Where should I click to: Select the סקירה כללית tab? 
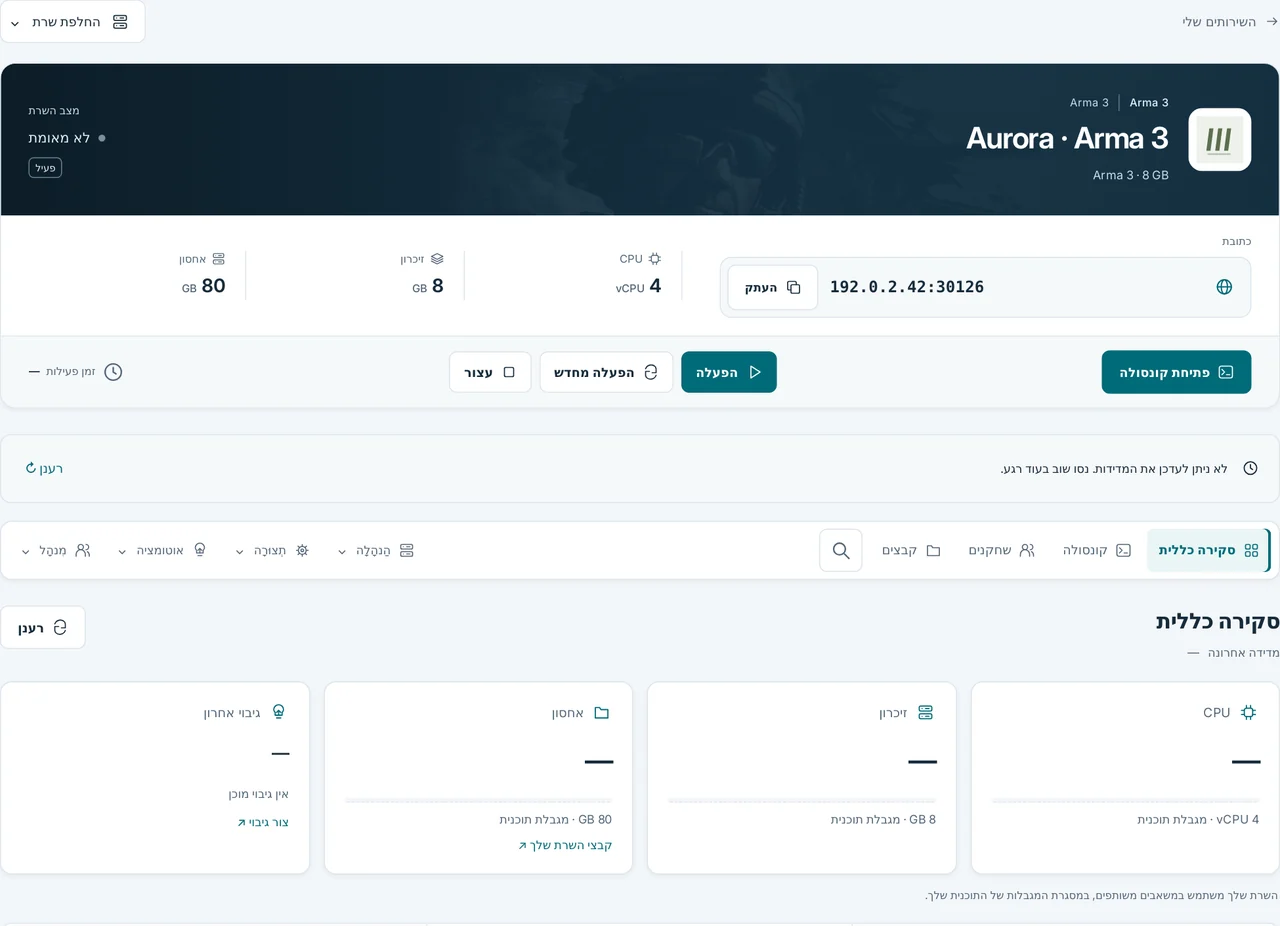(1208, 550)
